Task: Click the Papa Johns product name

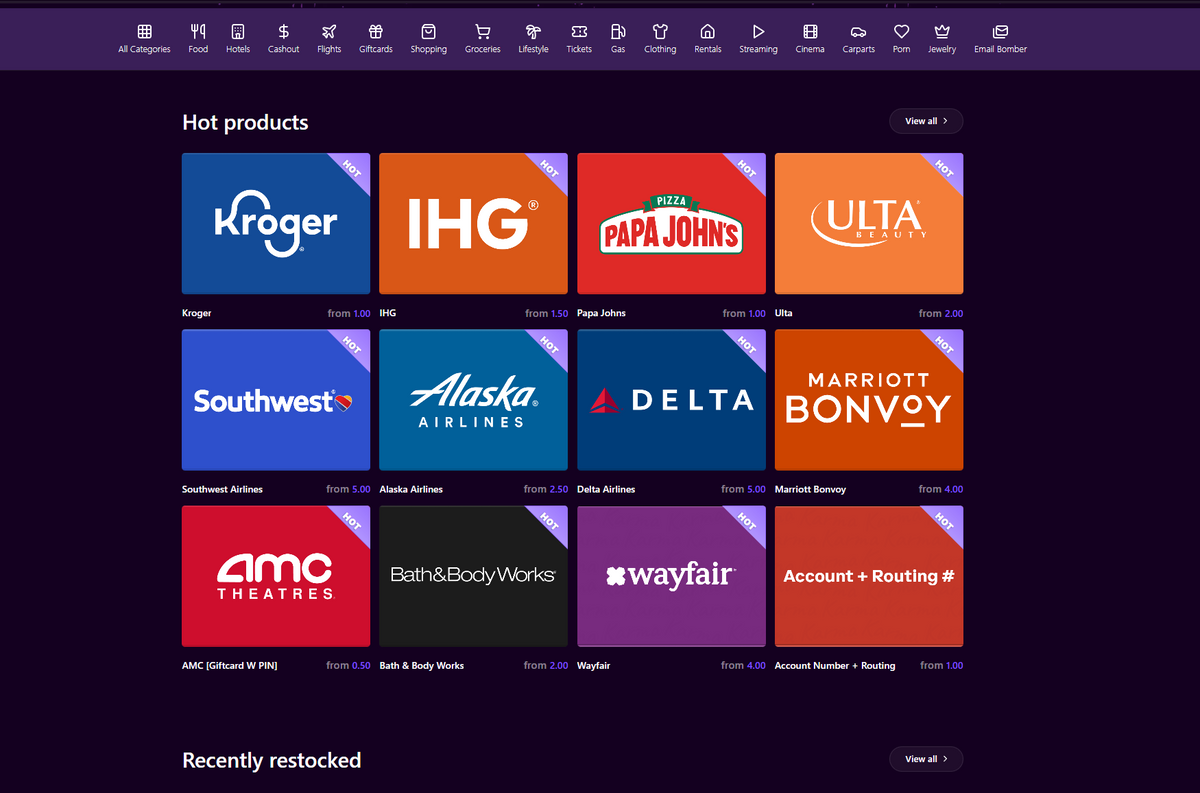Action: pos(602,313)
